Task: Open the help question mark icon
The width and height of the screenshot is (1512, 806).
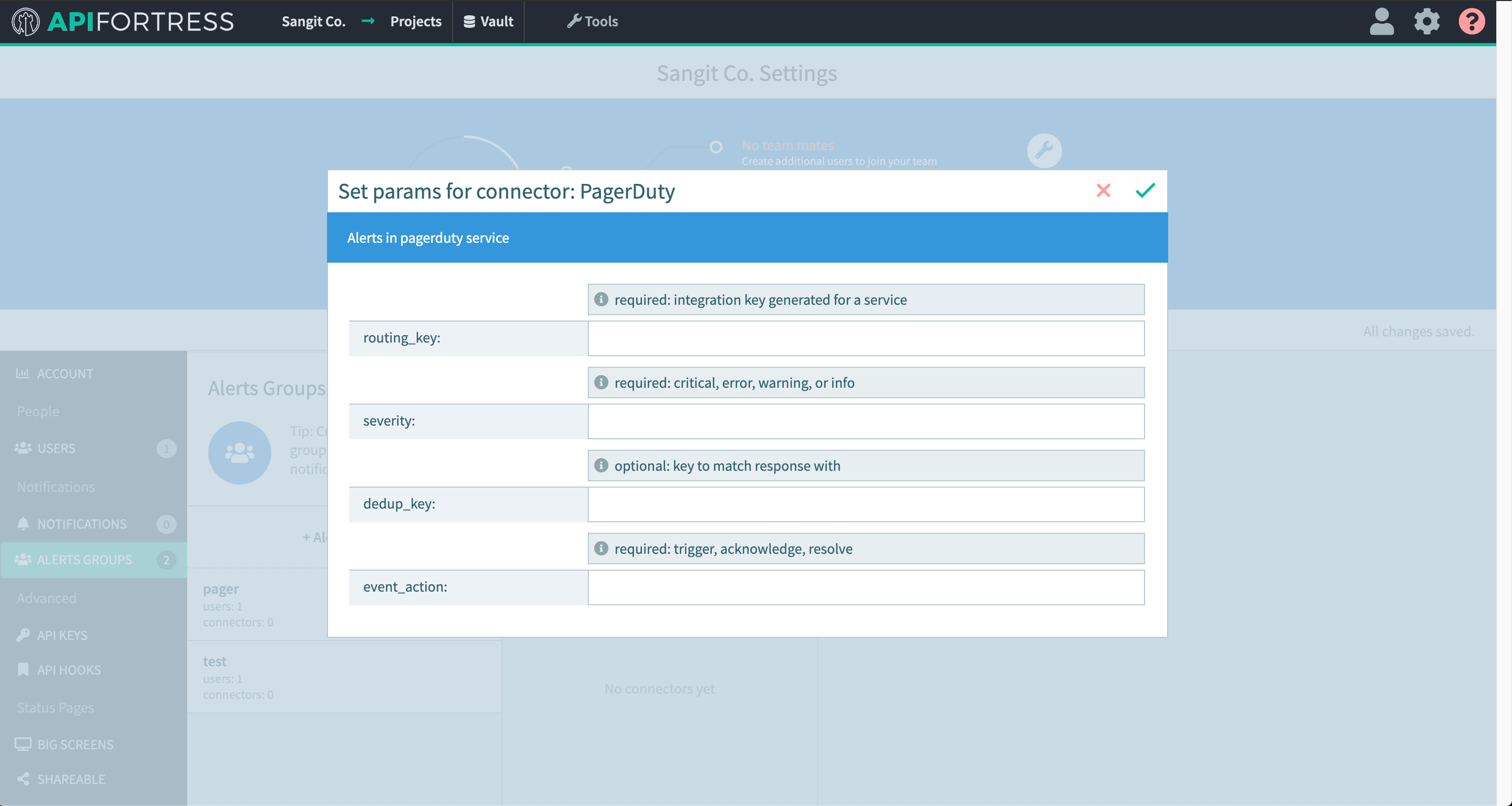Action: click(x=1472, y=22)
